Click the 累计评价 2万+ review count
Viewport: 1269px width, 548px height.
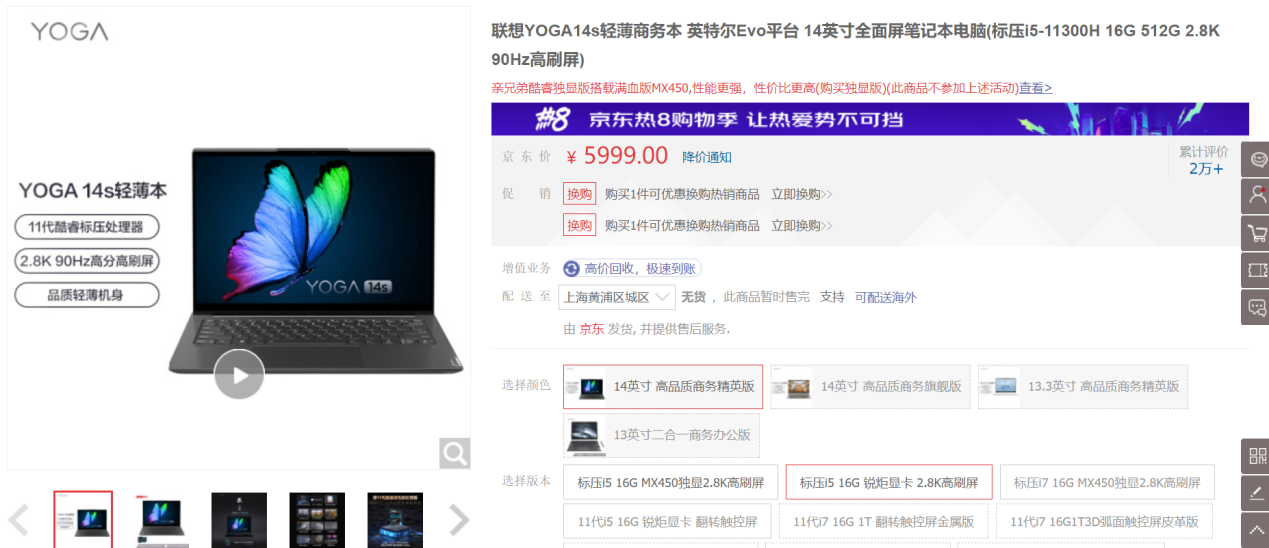click(1204, 160)
